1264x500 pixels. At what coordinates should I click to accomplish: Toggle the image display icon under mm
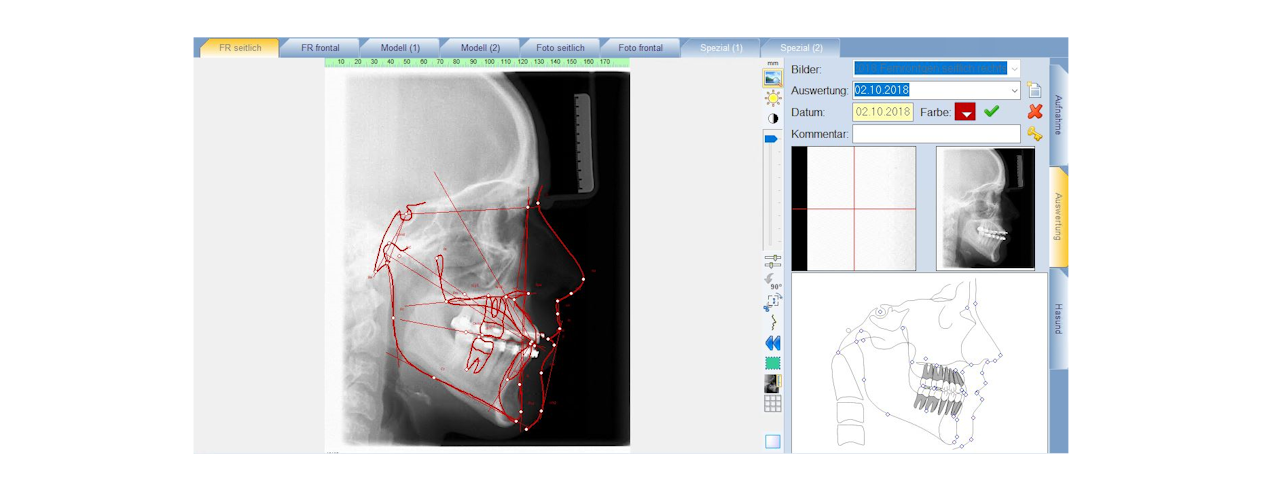(772, 77)
